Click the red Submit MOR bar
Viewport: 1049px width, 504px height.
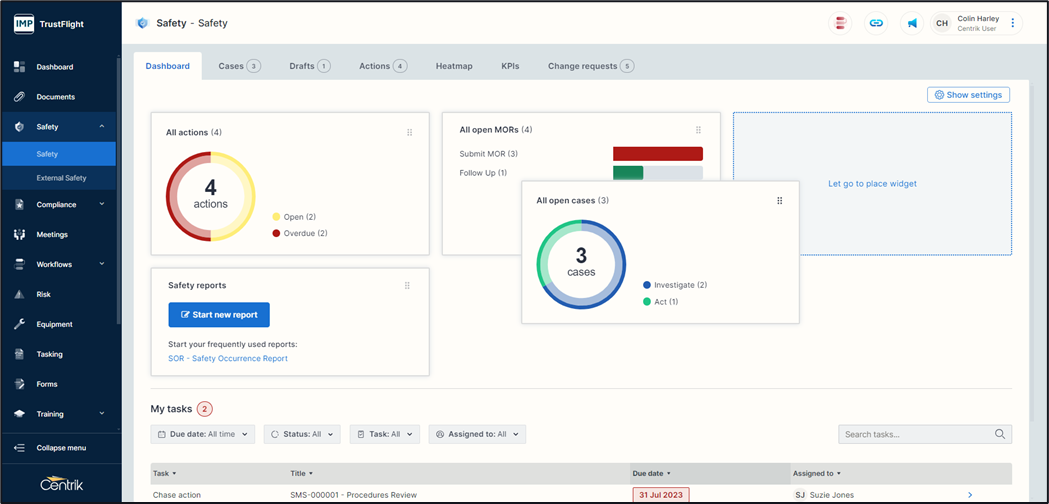click(657, 154)
